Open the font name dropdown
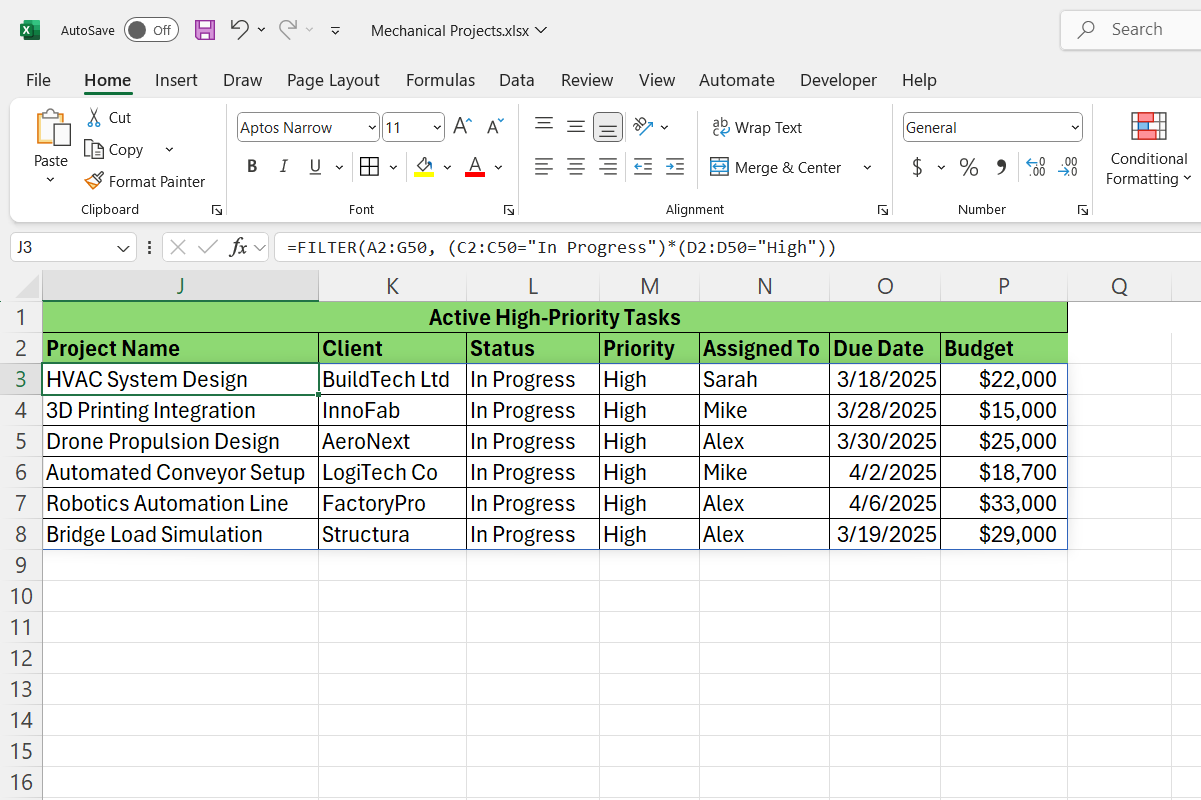The width and height of the screenshot is (1201, 800). [x=372, y=128]
